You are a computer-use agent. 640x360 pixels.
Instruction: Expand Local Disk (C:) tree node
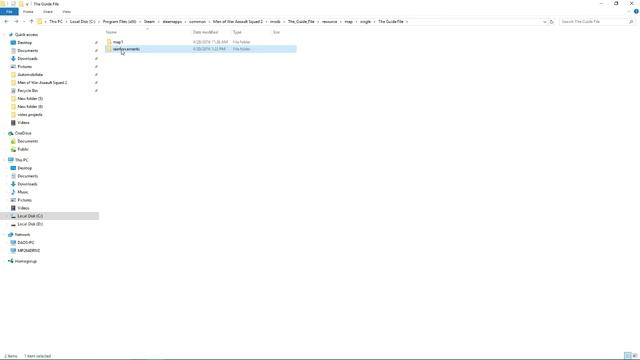pos(7,216)
